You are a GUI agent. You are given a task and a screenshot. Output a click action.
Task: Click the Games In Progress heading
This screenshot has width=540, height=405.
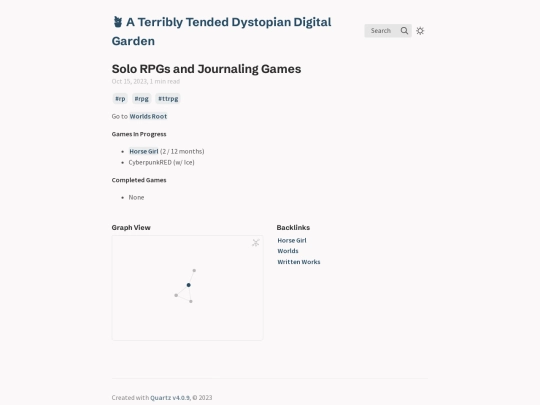(x=139, y=134)
